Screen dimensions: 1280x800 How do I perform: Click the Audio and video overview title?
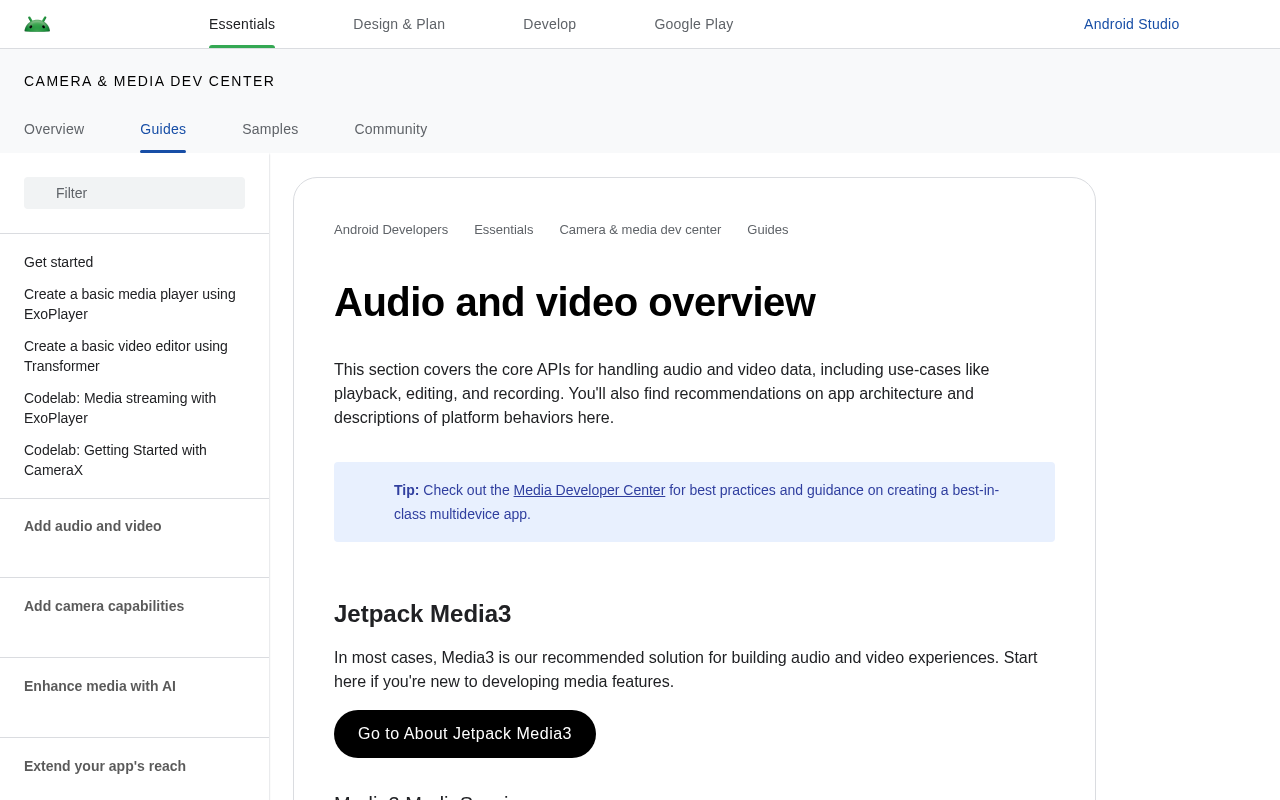tap(574, 302)
